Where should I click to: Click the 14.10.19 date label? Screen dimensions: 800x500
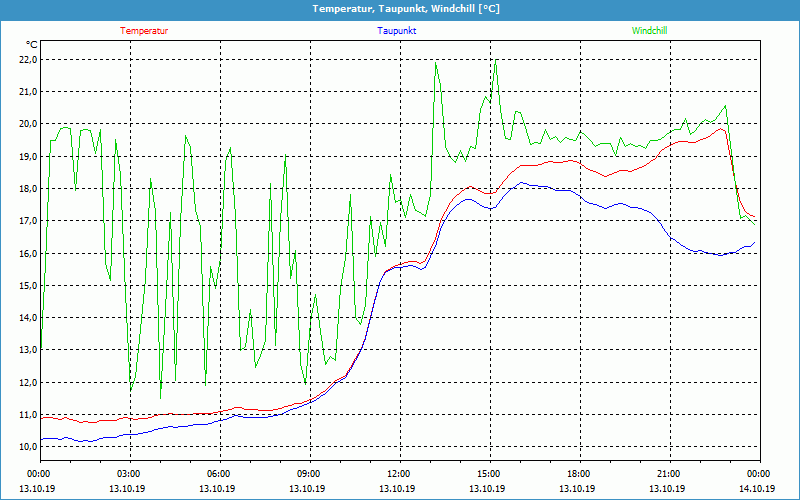[758, 489]
